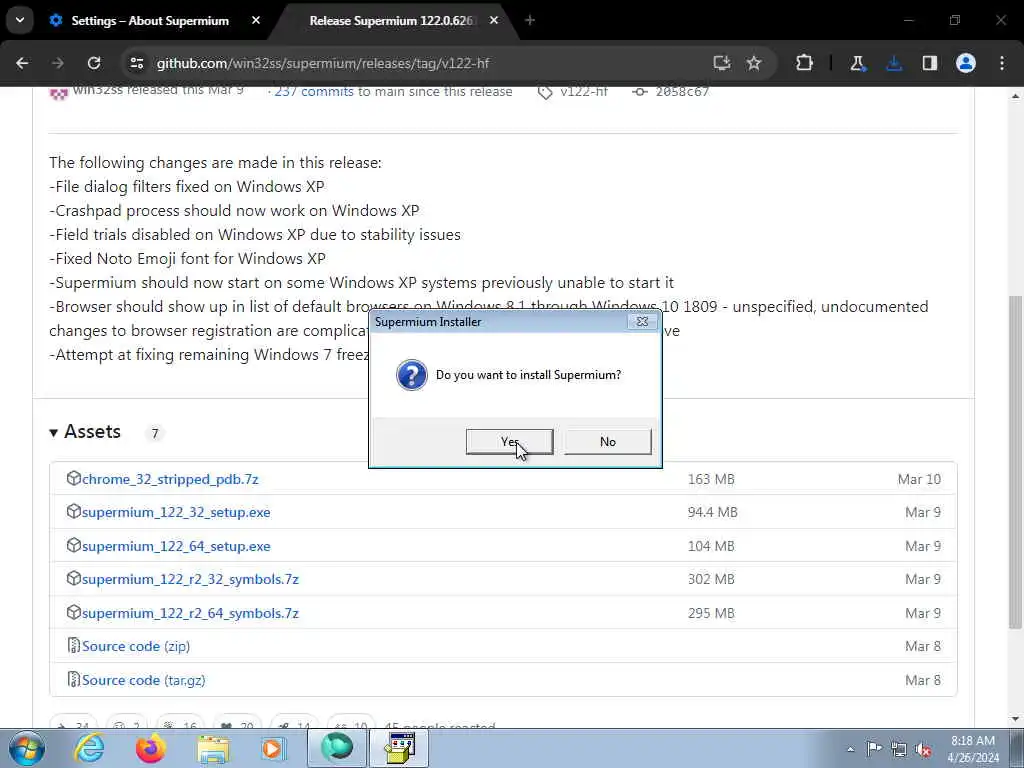Download supermium_122_r2_32_symbols.7z
Viewport: 1024px width, 768px height.
(x=190, y=579)
